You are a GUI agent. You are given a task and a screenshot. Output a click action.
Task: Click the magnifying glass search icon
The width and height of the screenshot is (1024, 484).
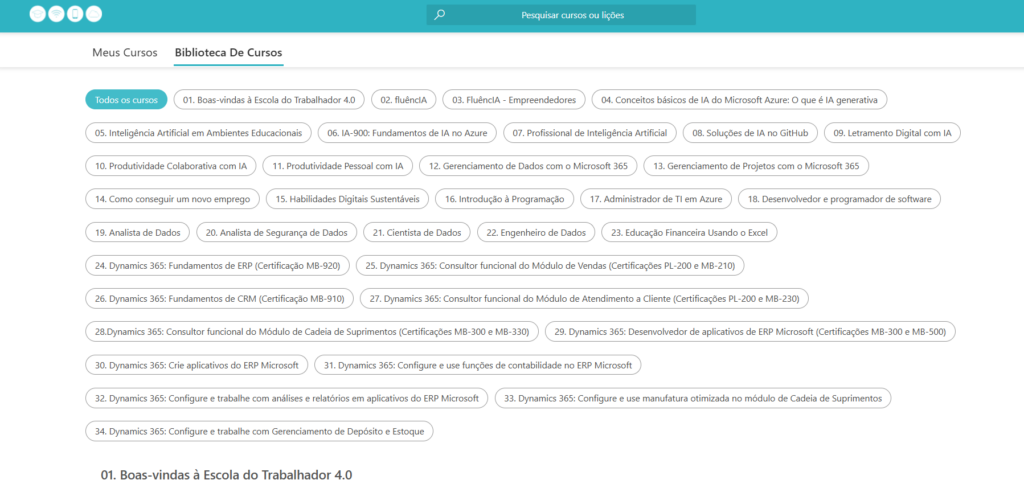(x=440, y=14)
